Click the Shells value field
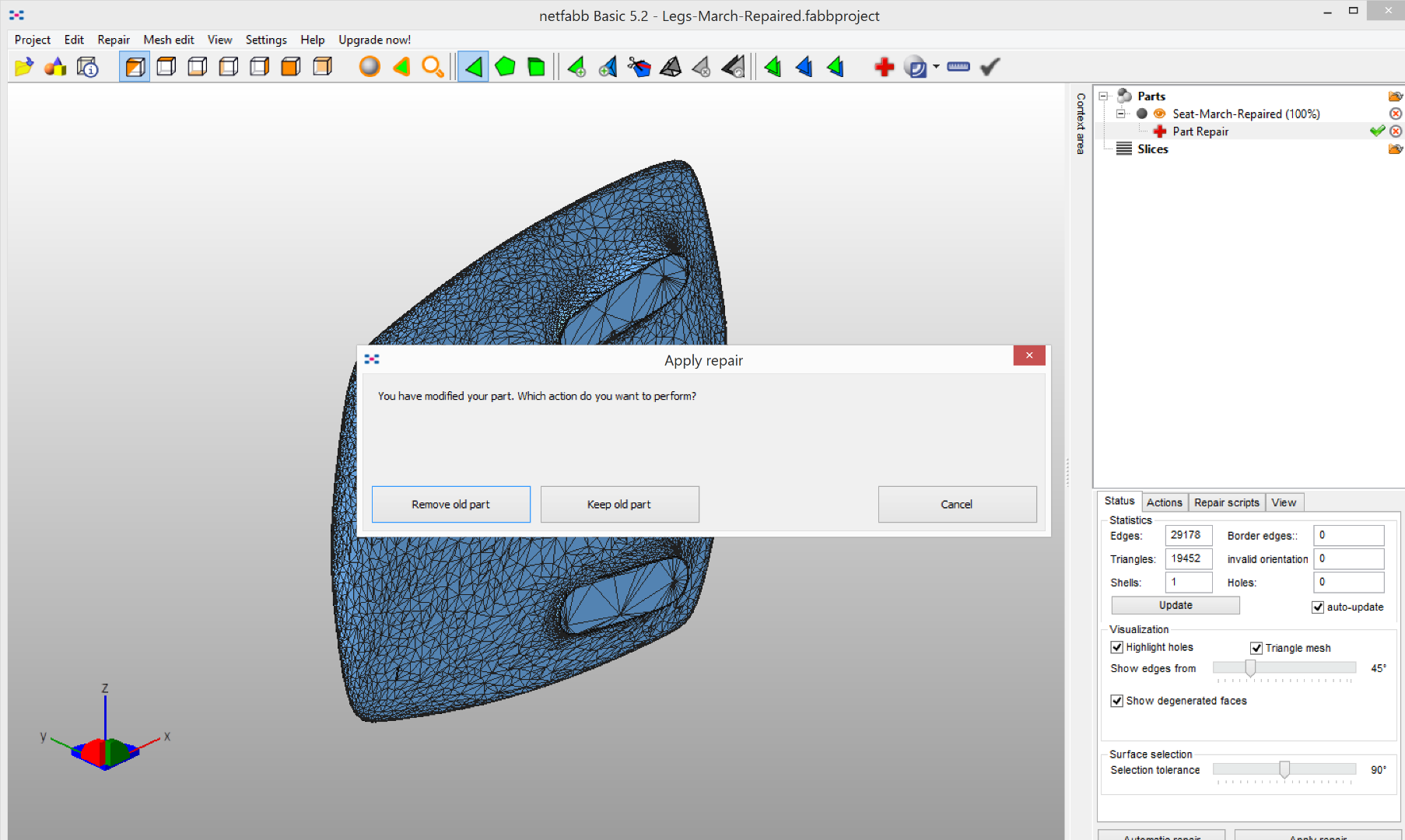The image size is (1405, 840). (x=1189, y=582)
